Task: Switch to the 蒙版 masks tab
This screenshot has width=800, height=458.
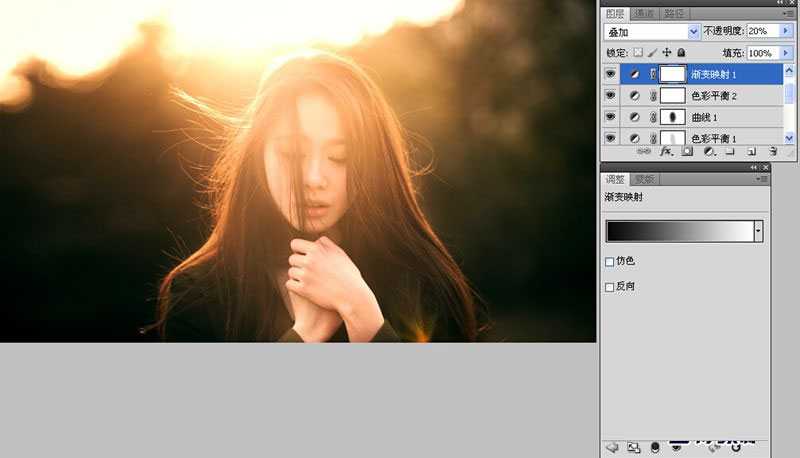Action: (645, 179)
